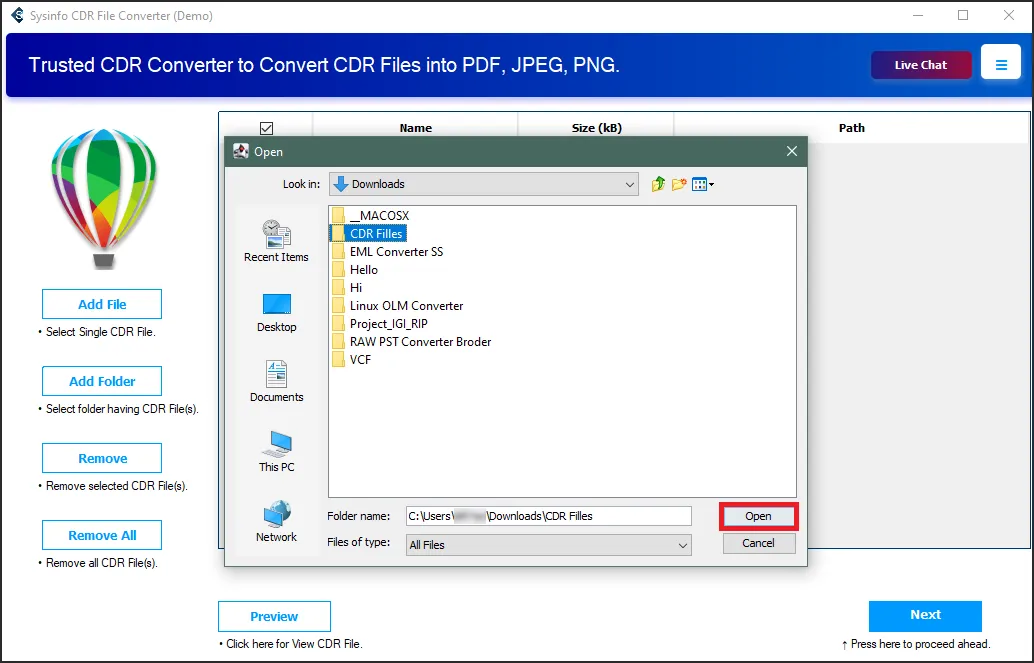Click the Up One Level folder icon

658,184
